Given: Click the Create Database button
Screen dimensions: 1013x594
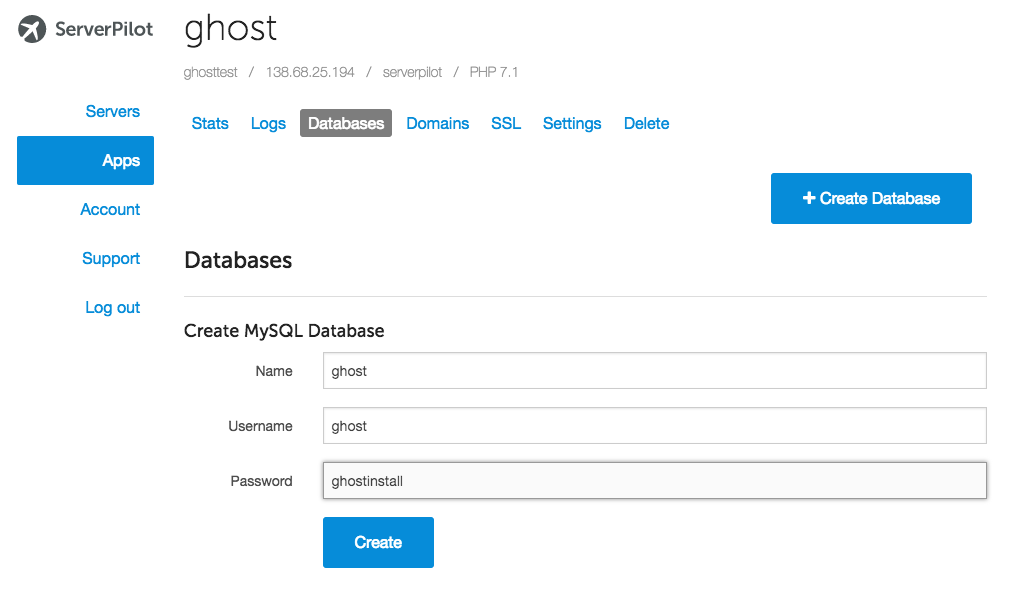Looking at the screenshot, I should pyautogui.click(x=870, y=198).
